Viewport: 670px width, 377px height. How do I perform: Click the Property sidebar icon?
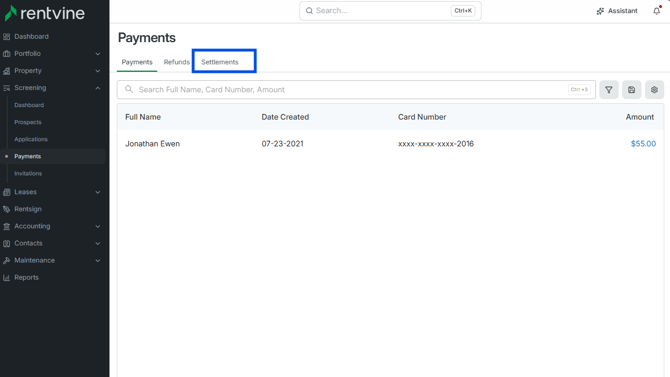coord(6,71)
